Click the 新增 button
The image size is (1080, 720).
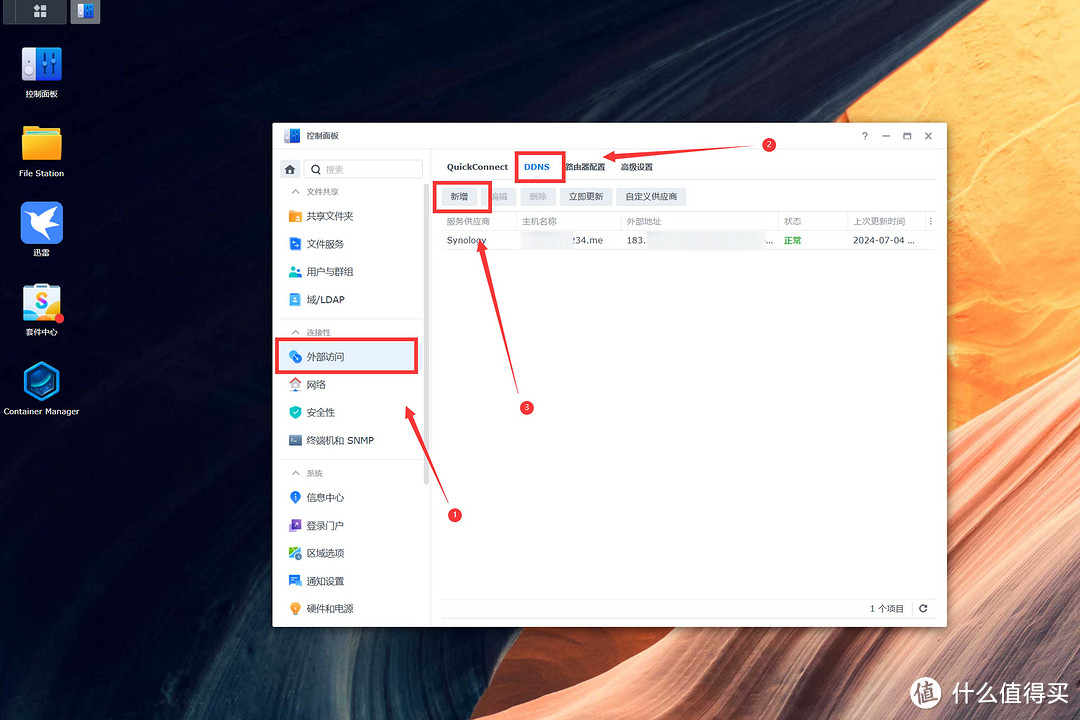[461, 196]
